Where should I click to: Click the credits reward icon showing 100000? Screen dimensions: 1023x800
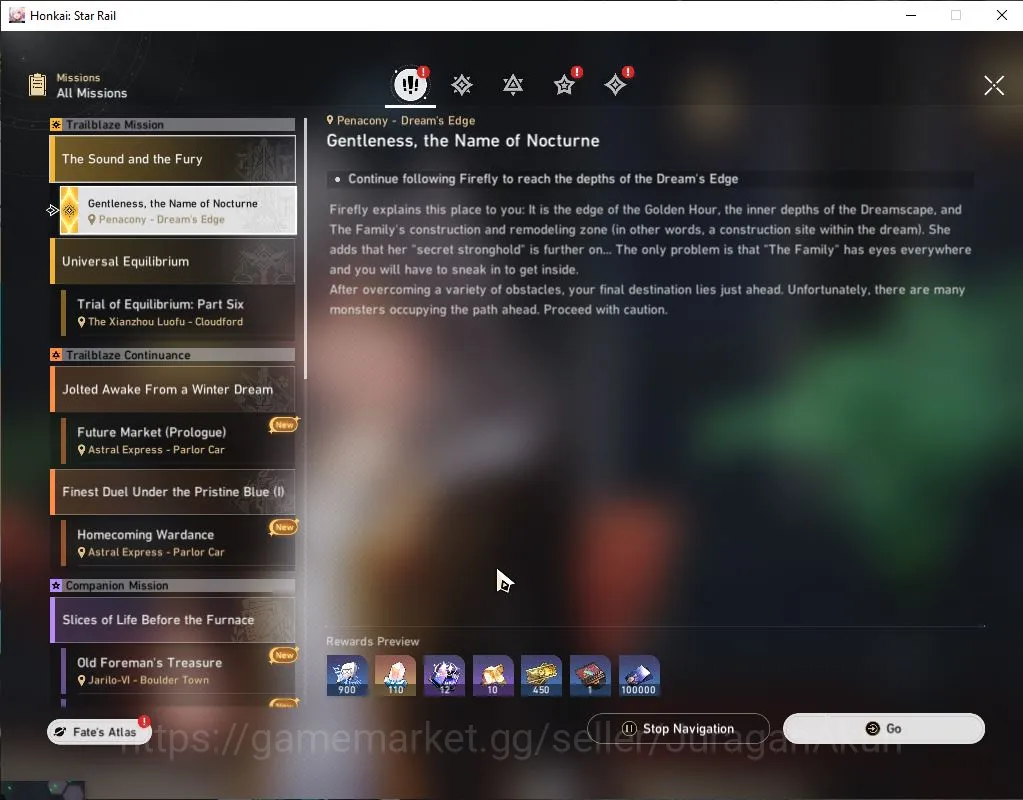tap(639, 675)
